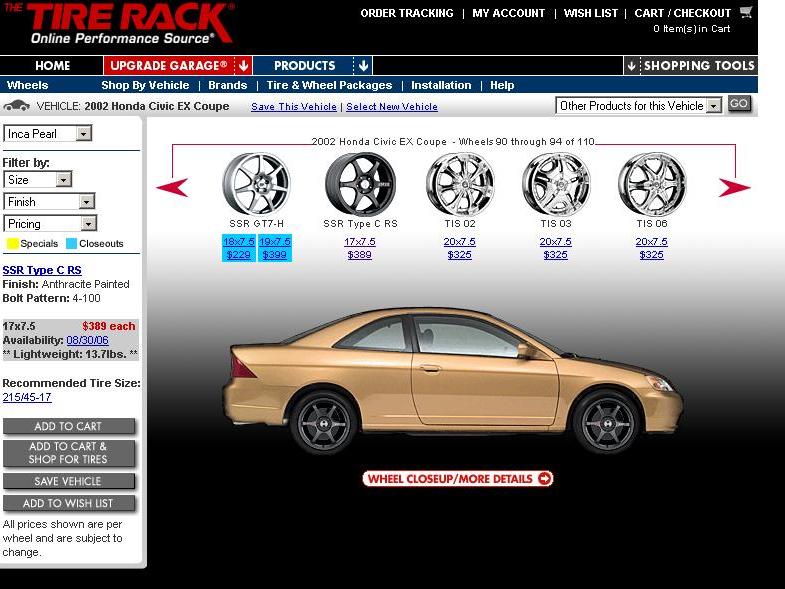
Task: Open the Size filter dropdown
Action: point(63,180)
